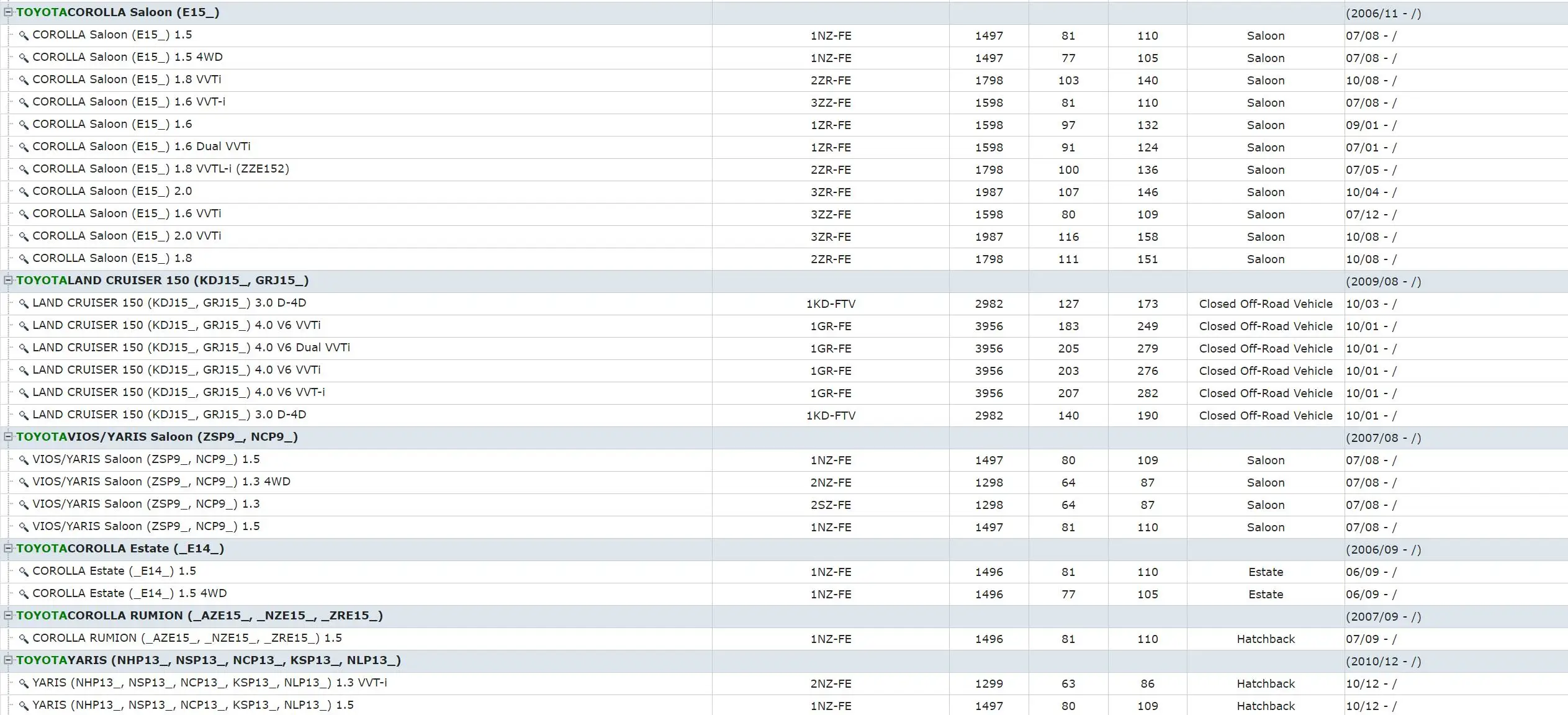1568x715 pixels.
Task: Click magnifier icon for COROLLA Saloon (E15_) 2.0 VVTi
Action: [x=24, y=236]
